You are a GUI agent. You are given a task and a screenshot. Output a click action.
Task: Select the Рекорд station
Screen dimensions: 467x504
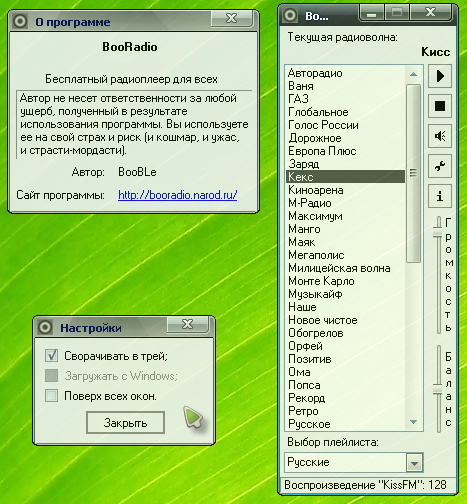point(345,398)
